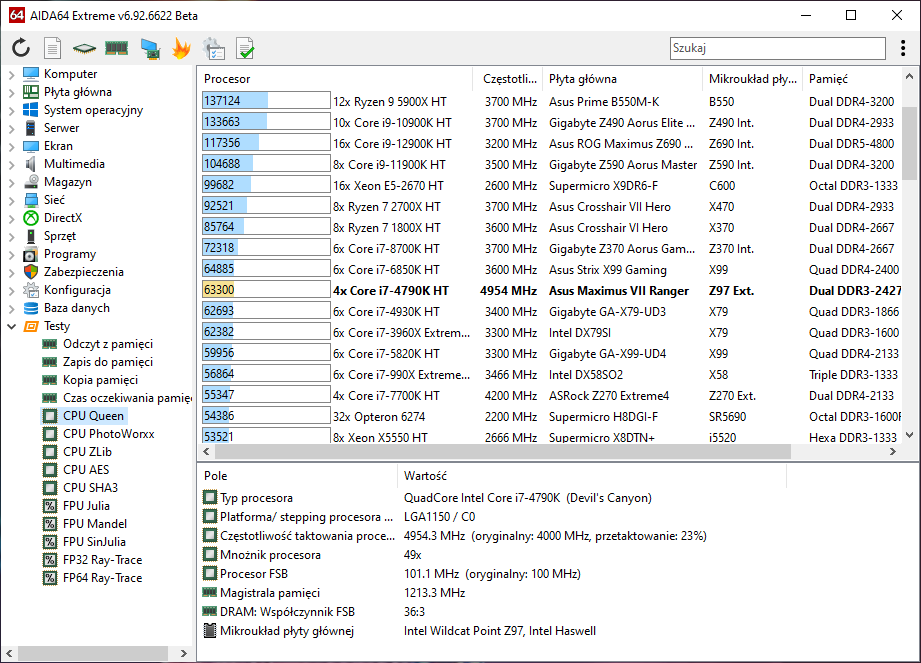Click the document with green checkmark icon
Screen dimensions: 921x663
(245, 48)
